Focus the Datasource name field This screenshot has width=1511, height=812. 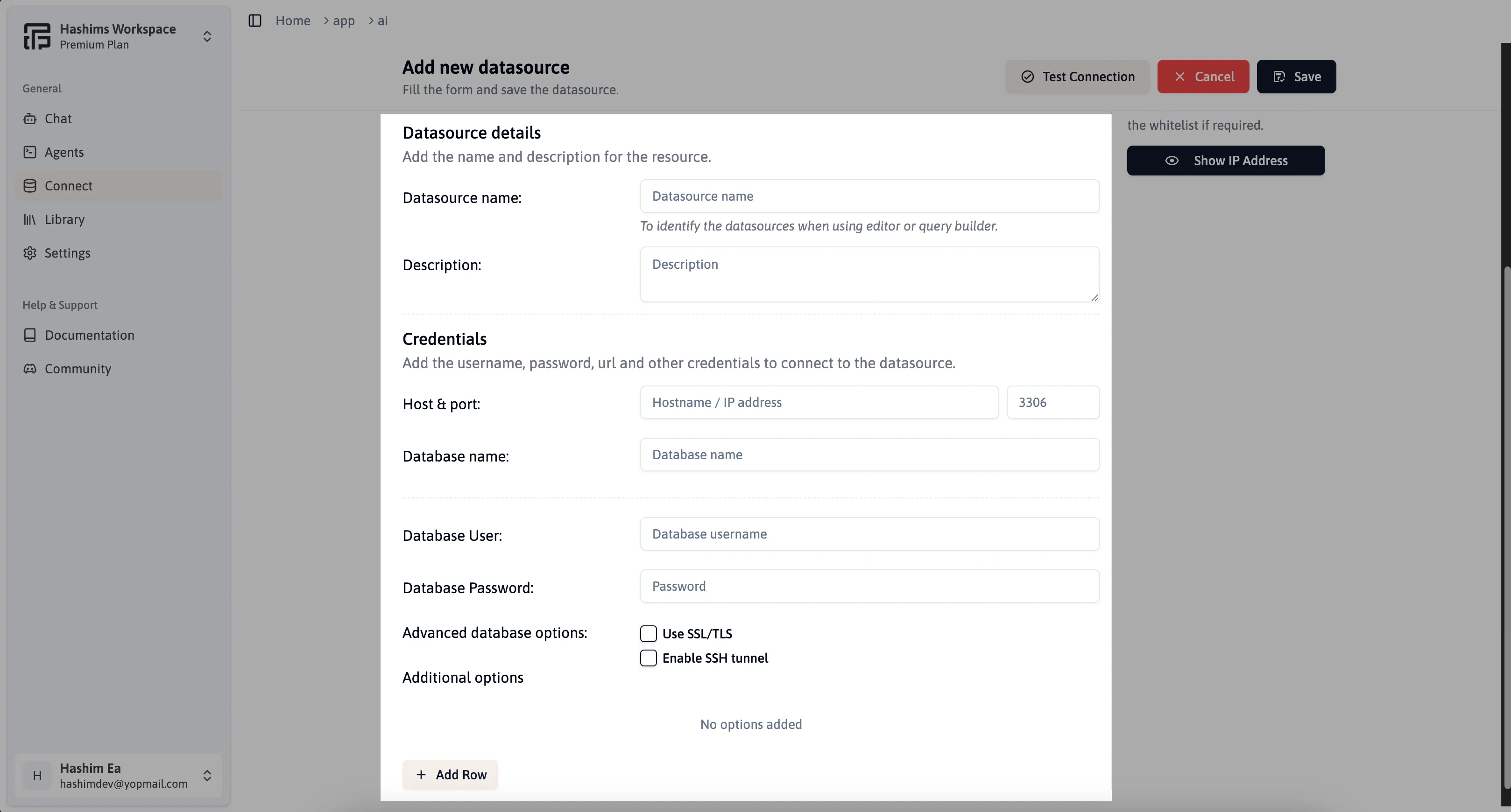(x=870, y=196)
